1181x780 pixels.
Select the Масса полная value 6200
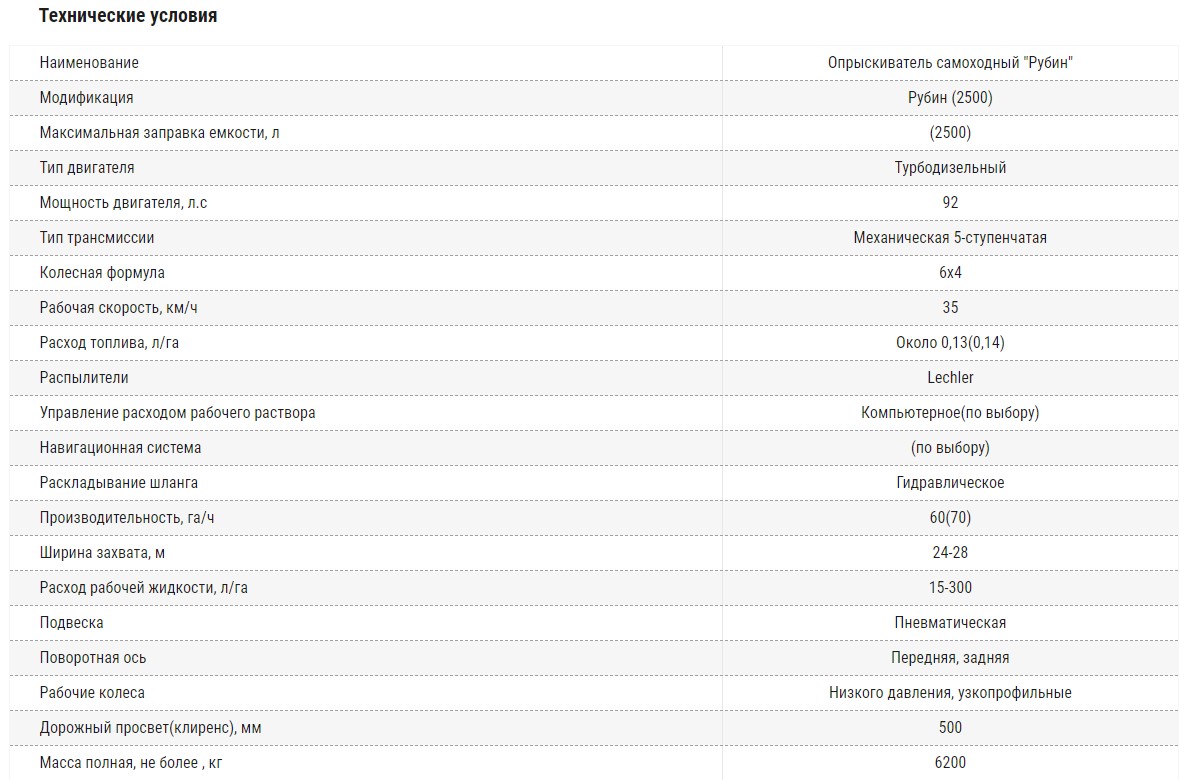pyautogui.click(x=950, y=763)
